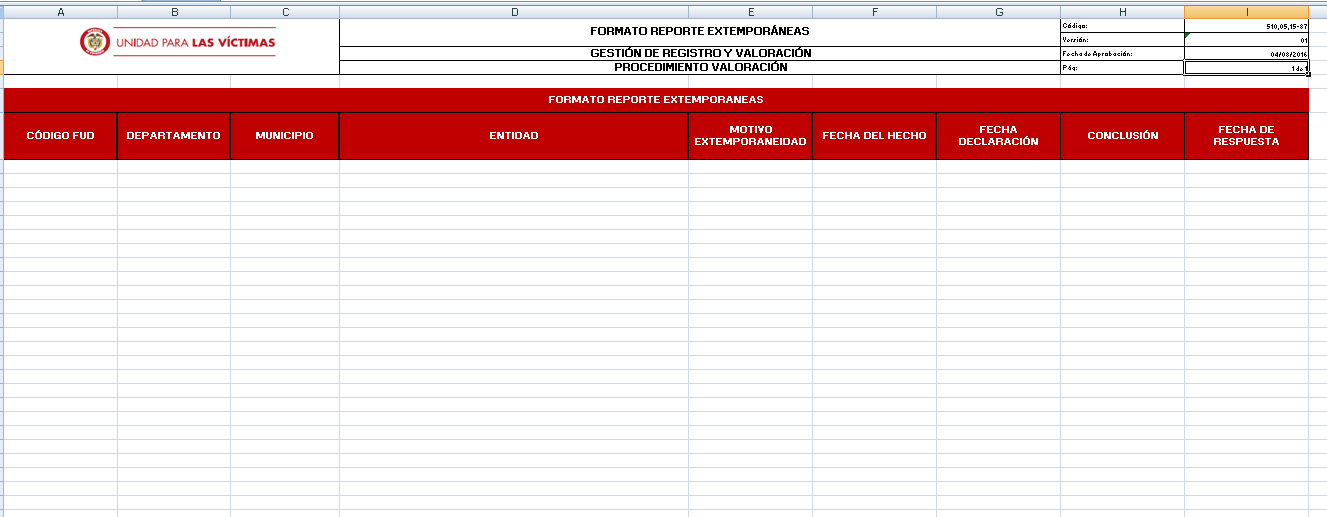Click the 'Fecha de Aprobación:' label cell

tap(1122, 54)
